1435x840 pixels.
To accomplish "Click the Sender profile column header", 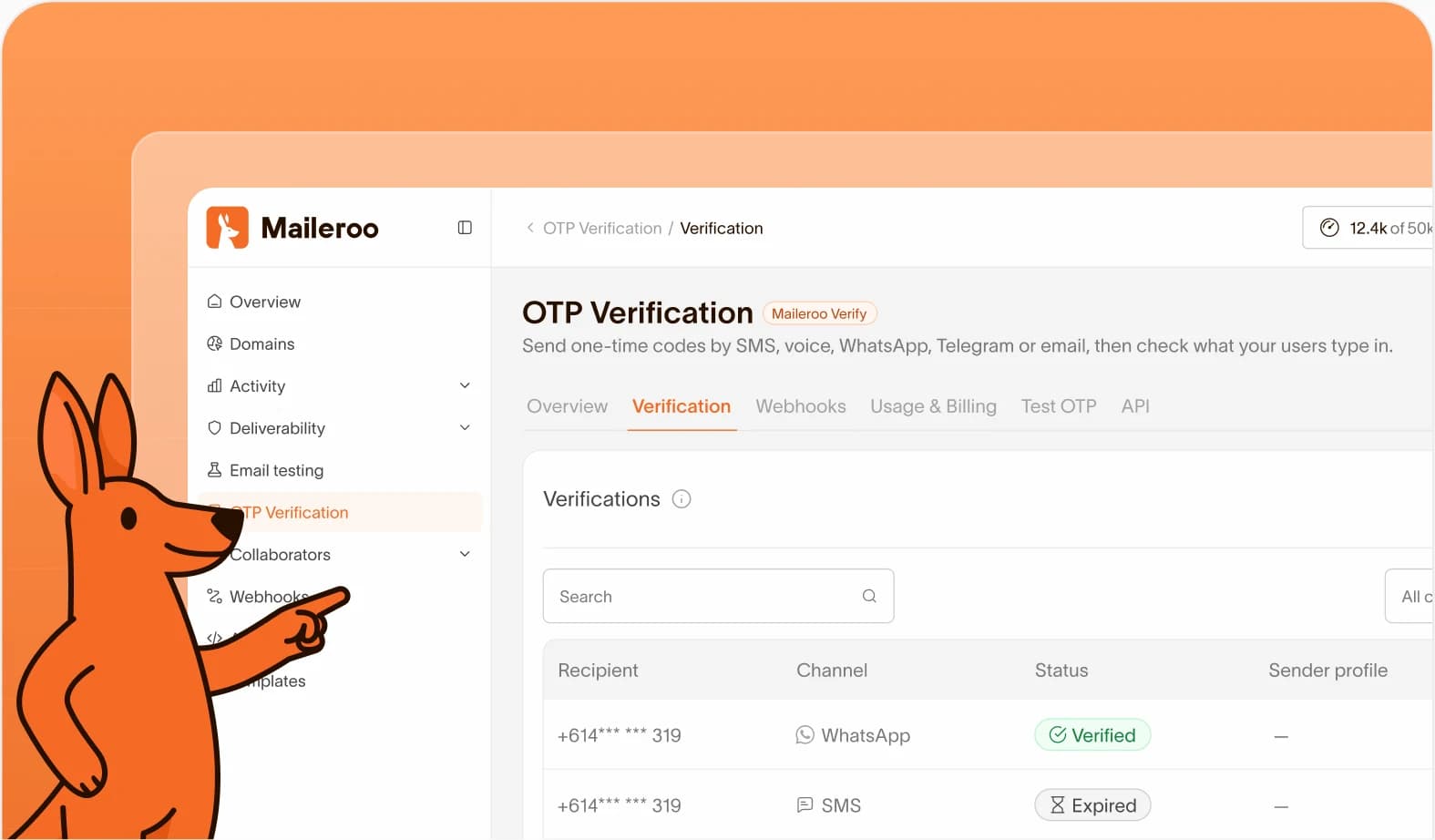I will click(1327, 671).
